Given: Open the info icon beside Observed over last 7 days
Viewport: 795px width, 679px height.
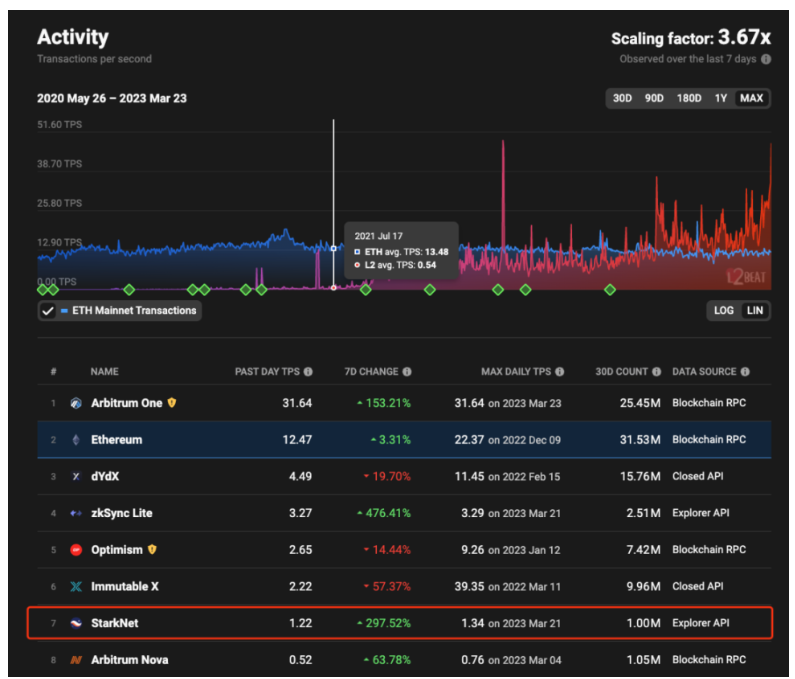Looking at the screenshot, I should point(766,59).
